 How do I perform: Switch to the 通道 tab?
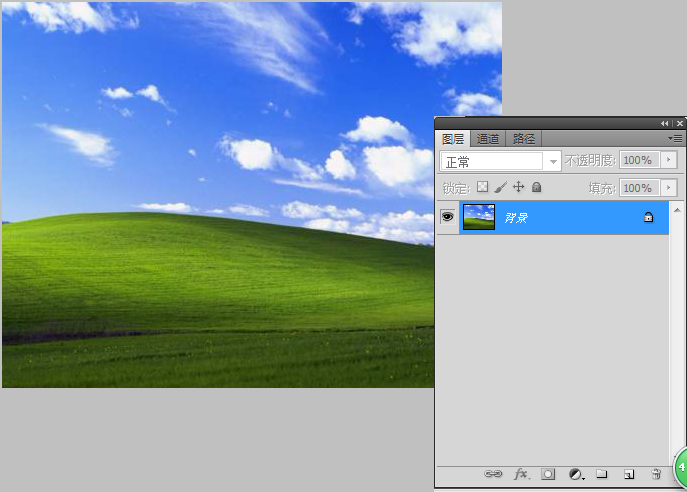pos(488,139)
